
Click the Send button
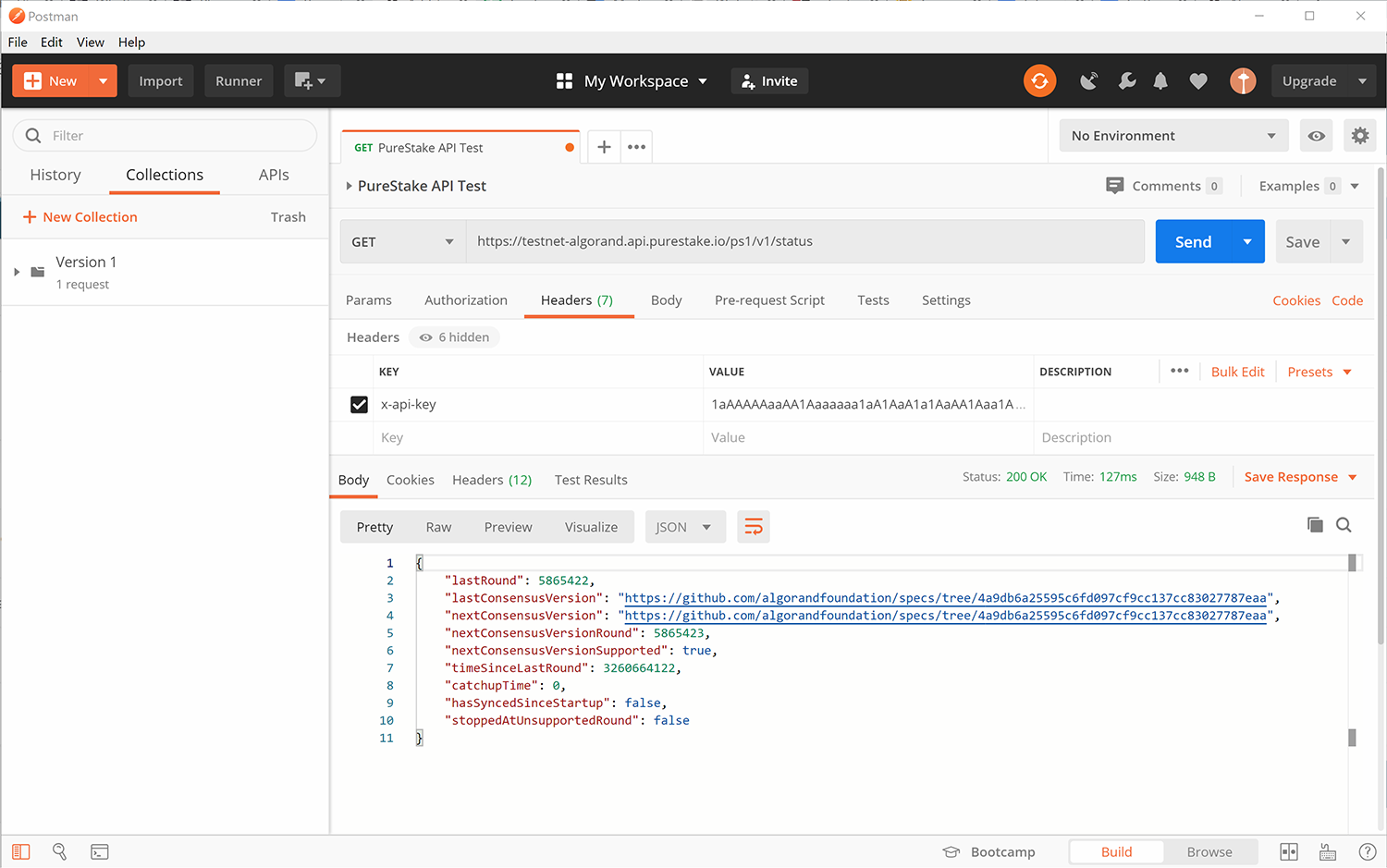coord(1193,241)
